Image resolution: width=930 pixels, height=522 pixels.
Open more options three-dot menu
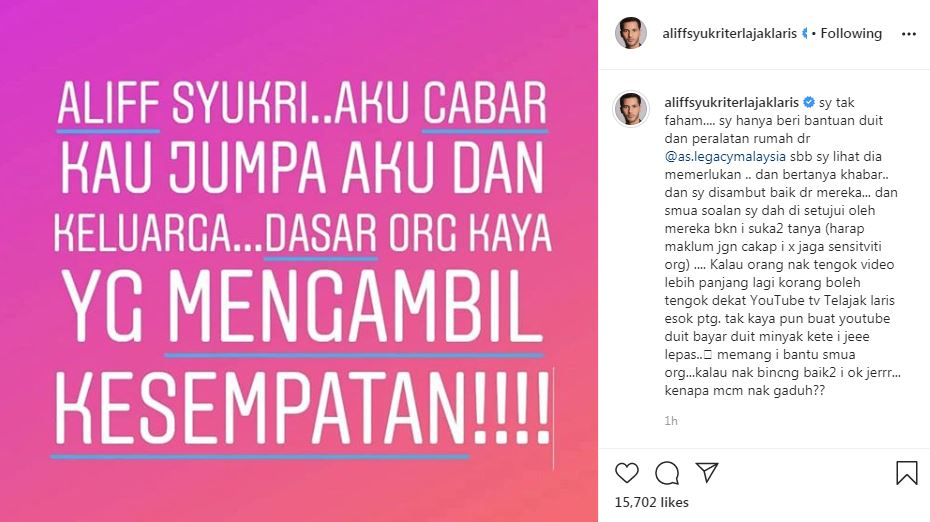point(909,34)
